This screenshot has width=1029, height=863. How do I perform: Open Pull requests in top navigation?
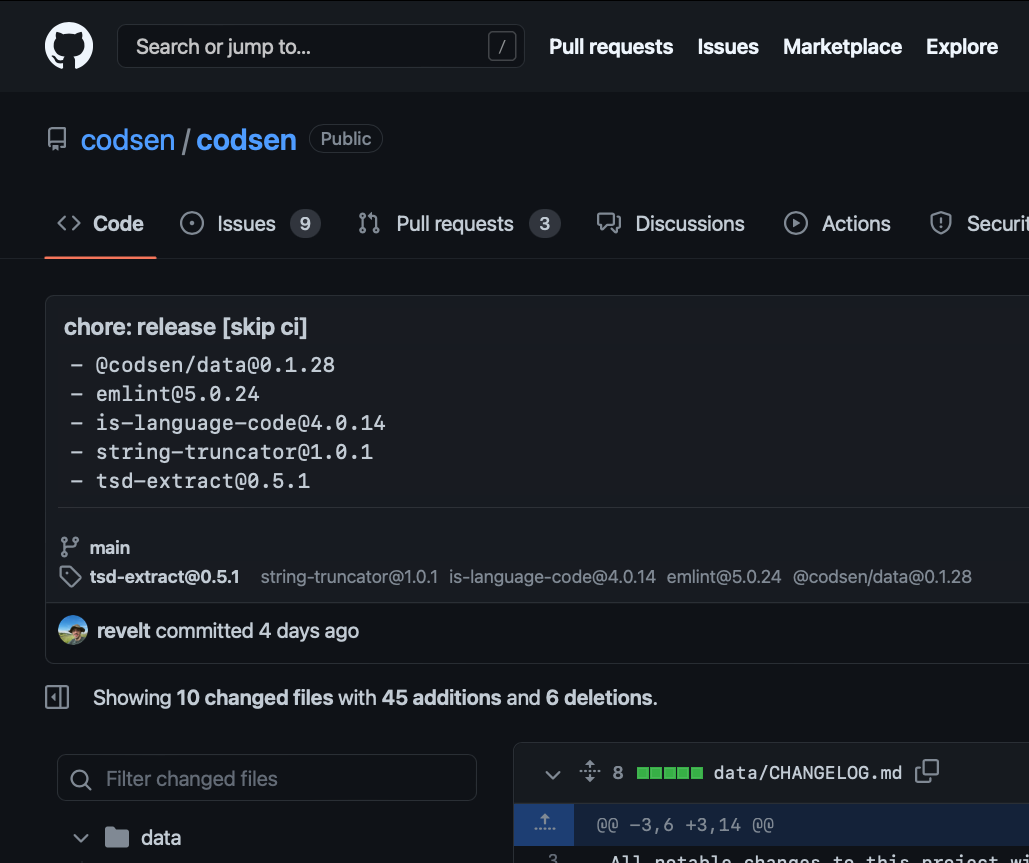(x=611, y=47)
